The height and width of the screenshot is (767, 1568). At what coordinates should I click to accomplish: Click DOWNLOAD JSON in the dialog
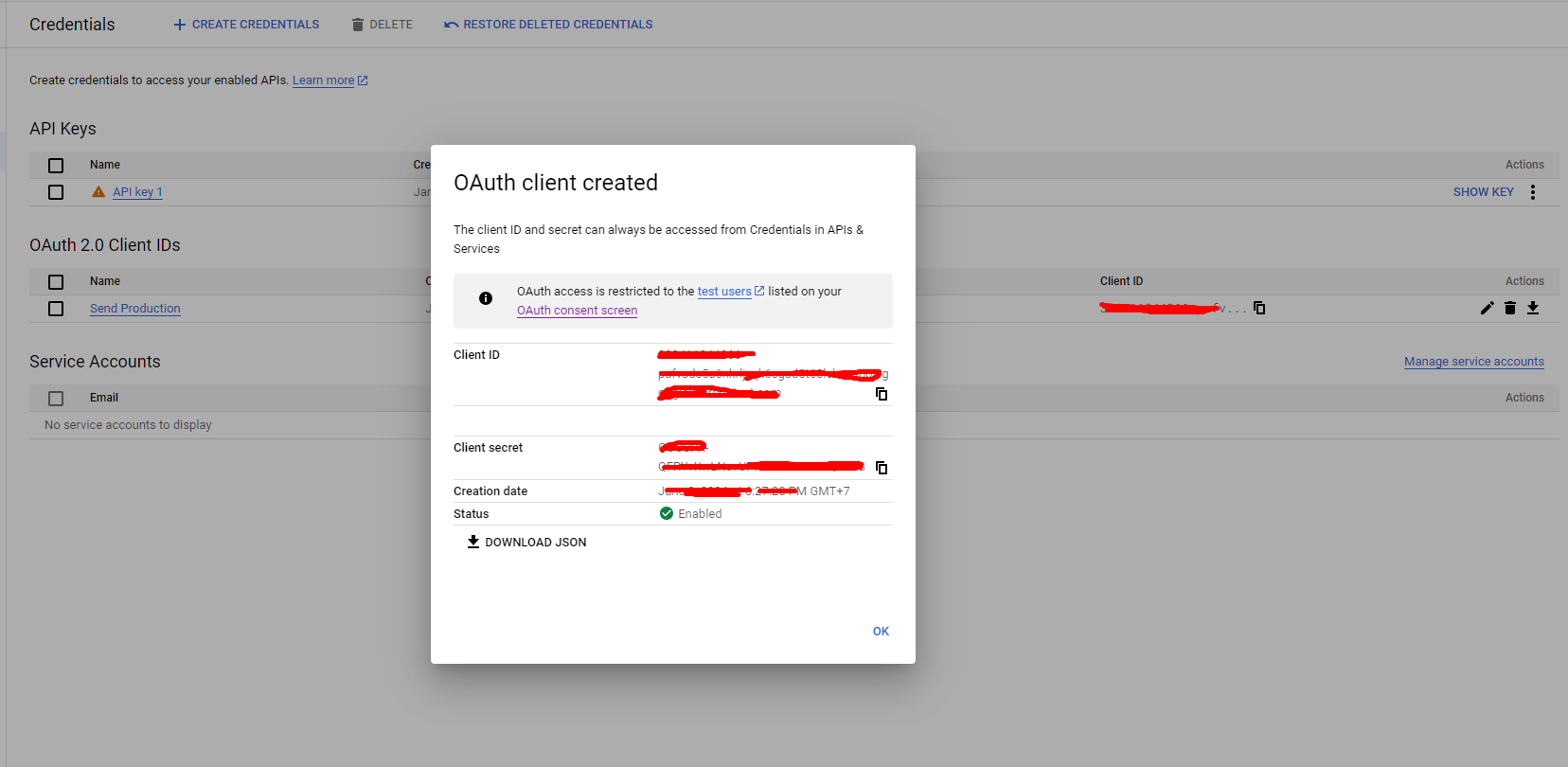(526, 543)
